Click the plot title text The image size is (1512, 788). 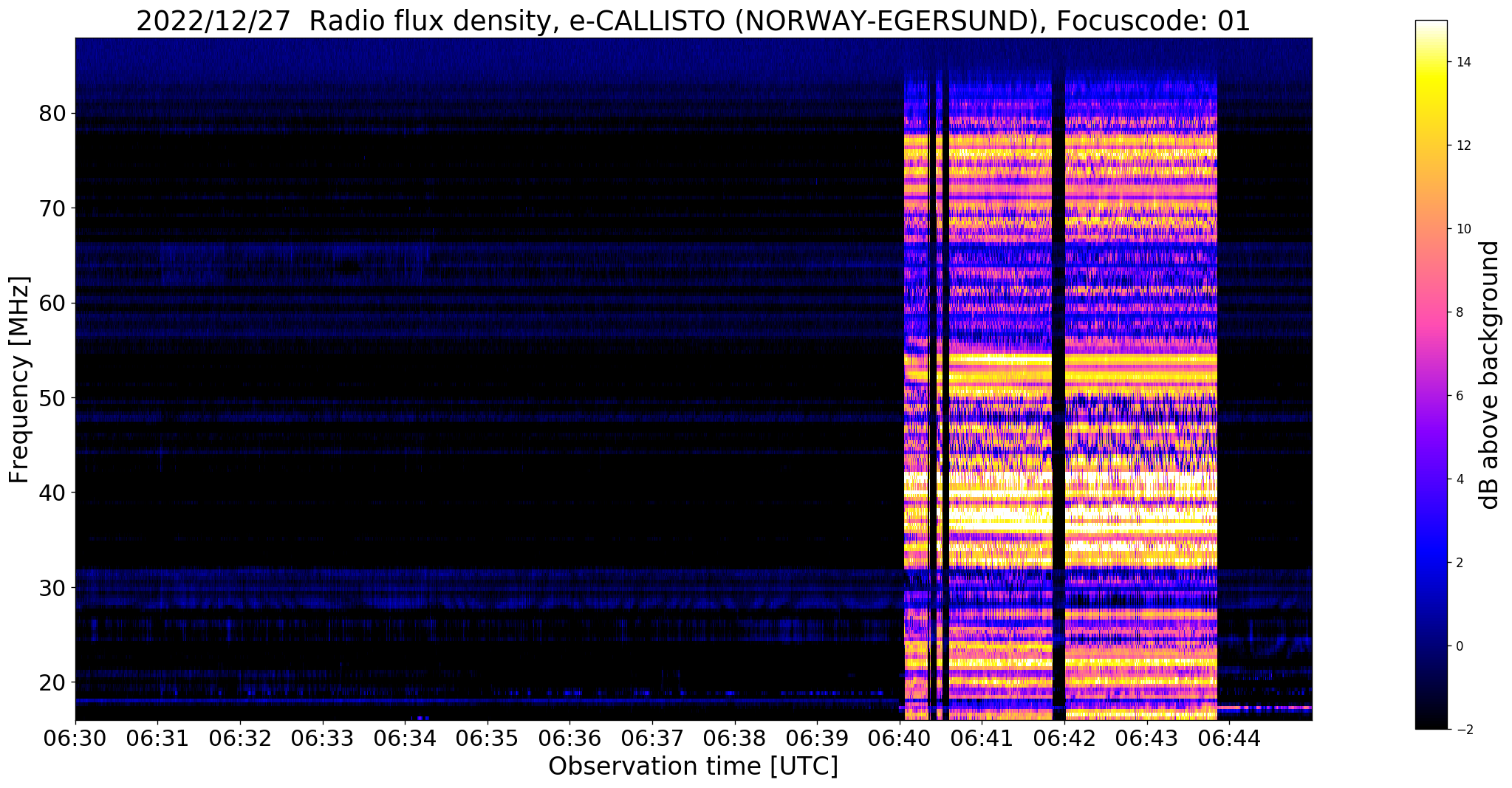(693, 21)
